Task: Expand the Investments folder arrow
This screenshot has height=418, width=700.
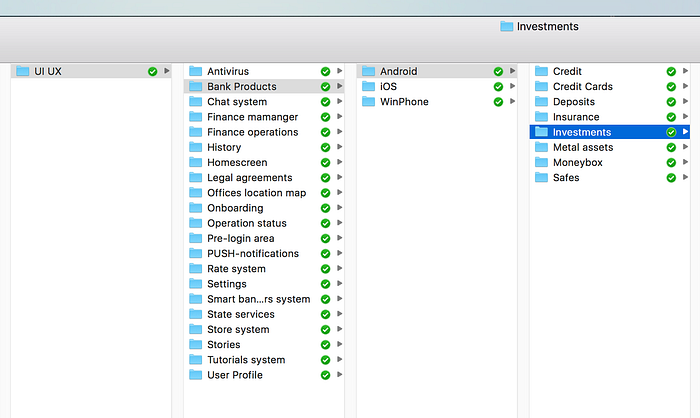Action: [685, 132]
